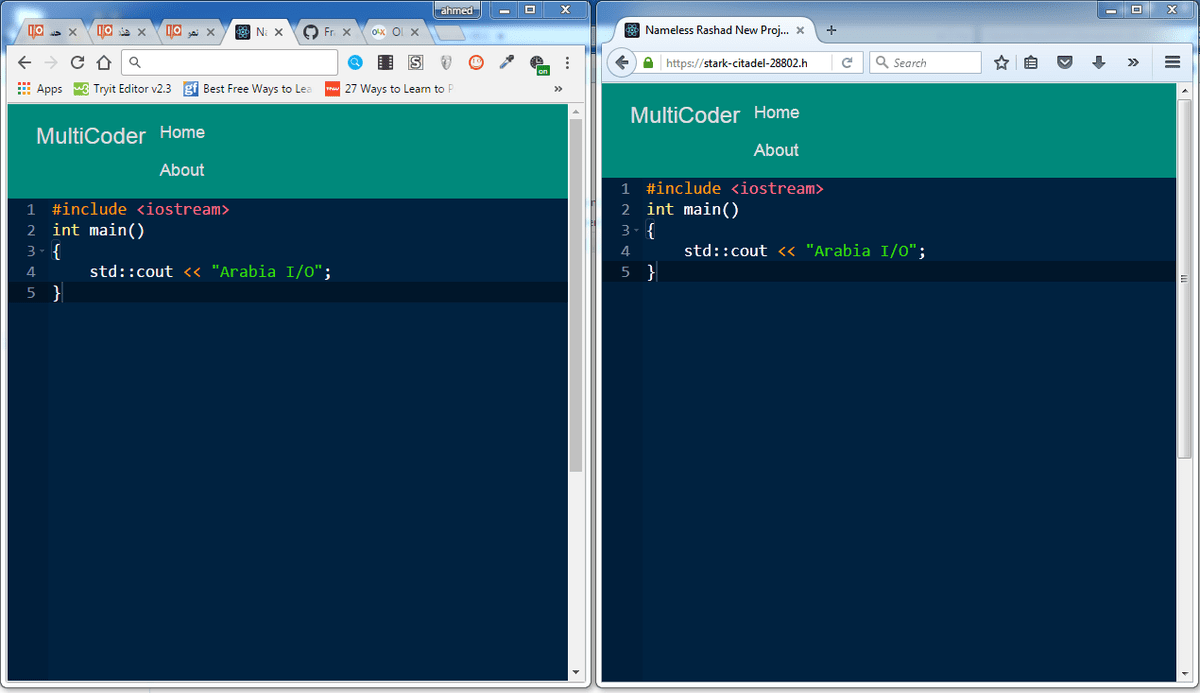This screenshot has width=1200, height=693.
Task: Click Chrome's forward navigation arrow
Action: 51,62
